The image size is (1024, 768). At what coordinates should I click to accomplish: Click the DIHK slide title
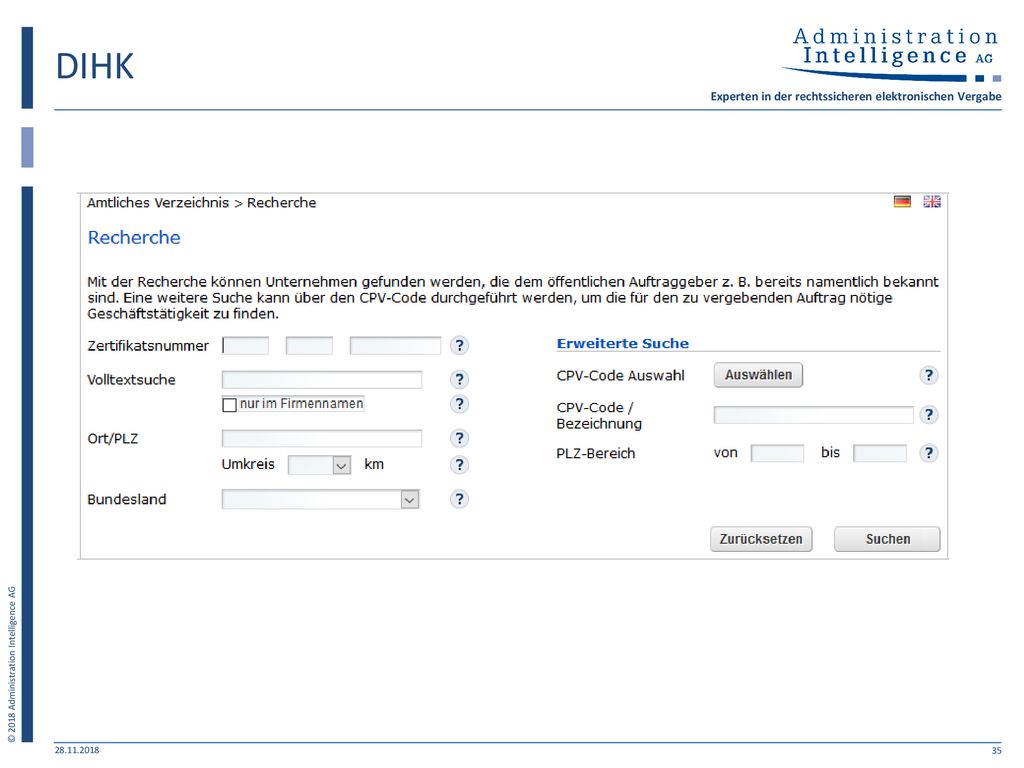95,67
